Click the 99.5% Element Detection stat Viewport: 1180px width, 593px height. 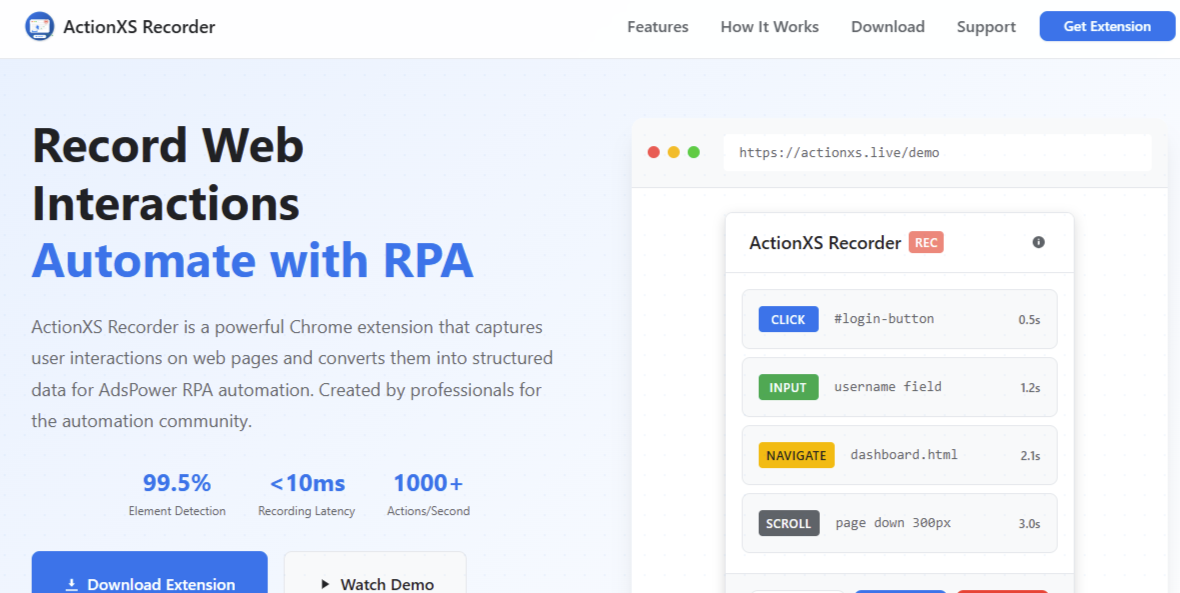177,494
